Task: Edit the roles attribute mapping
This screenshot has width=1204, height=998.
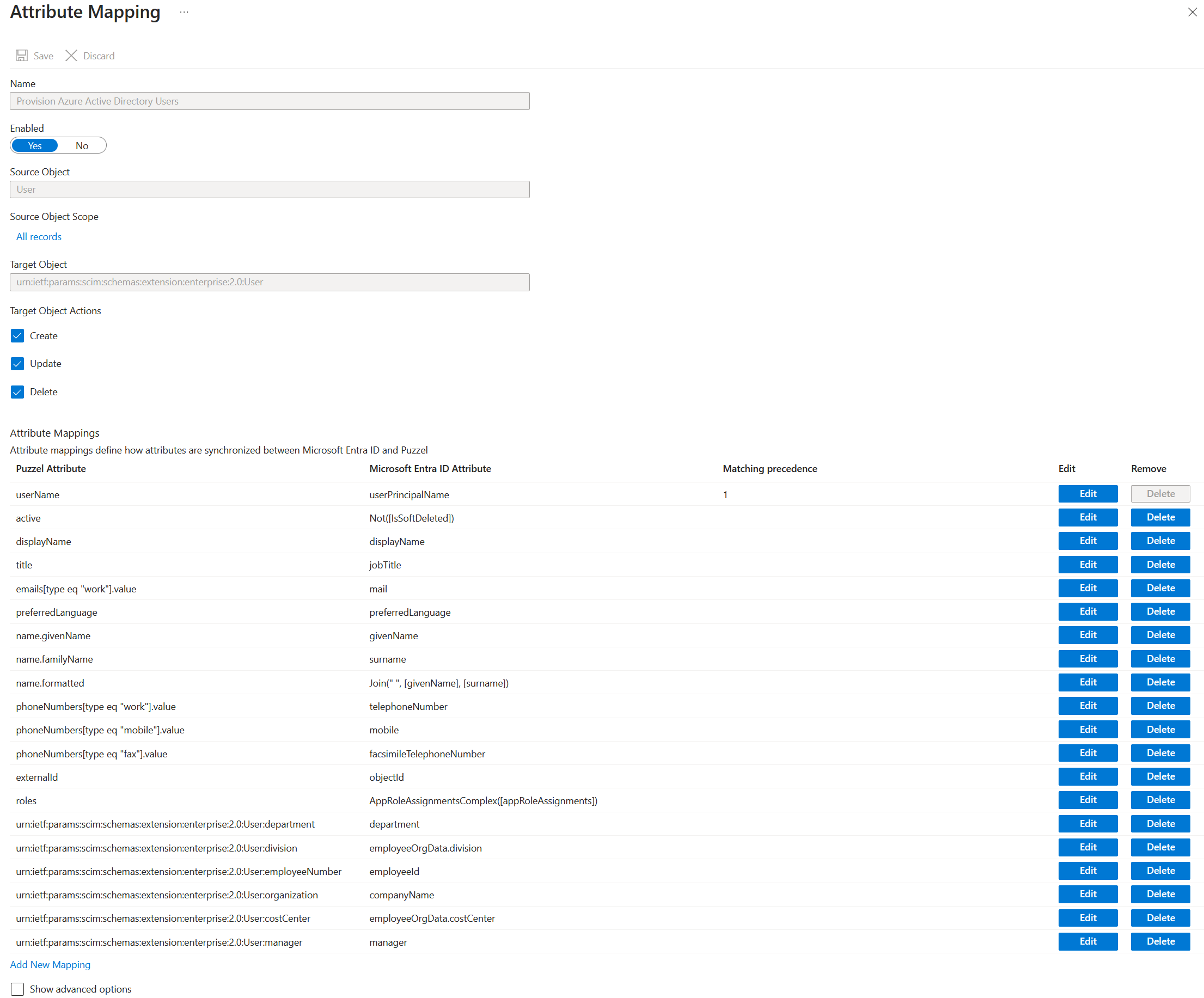Action: point(1087,800)
